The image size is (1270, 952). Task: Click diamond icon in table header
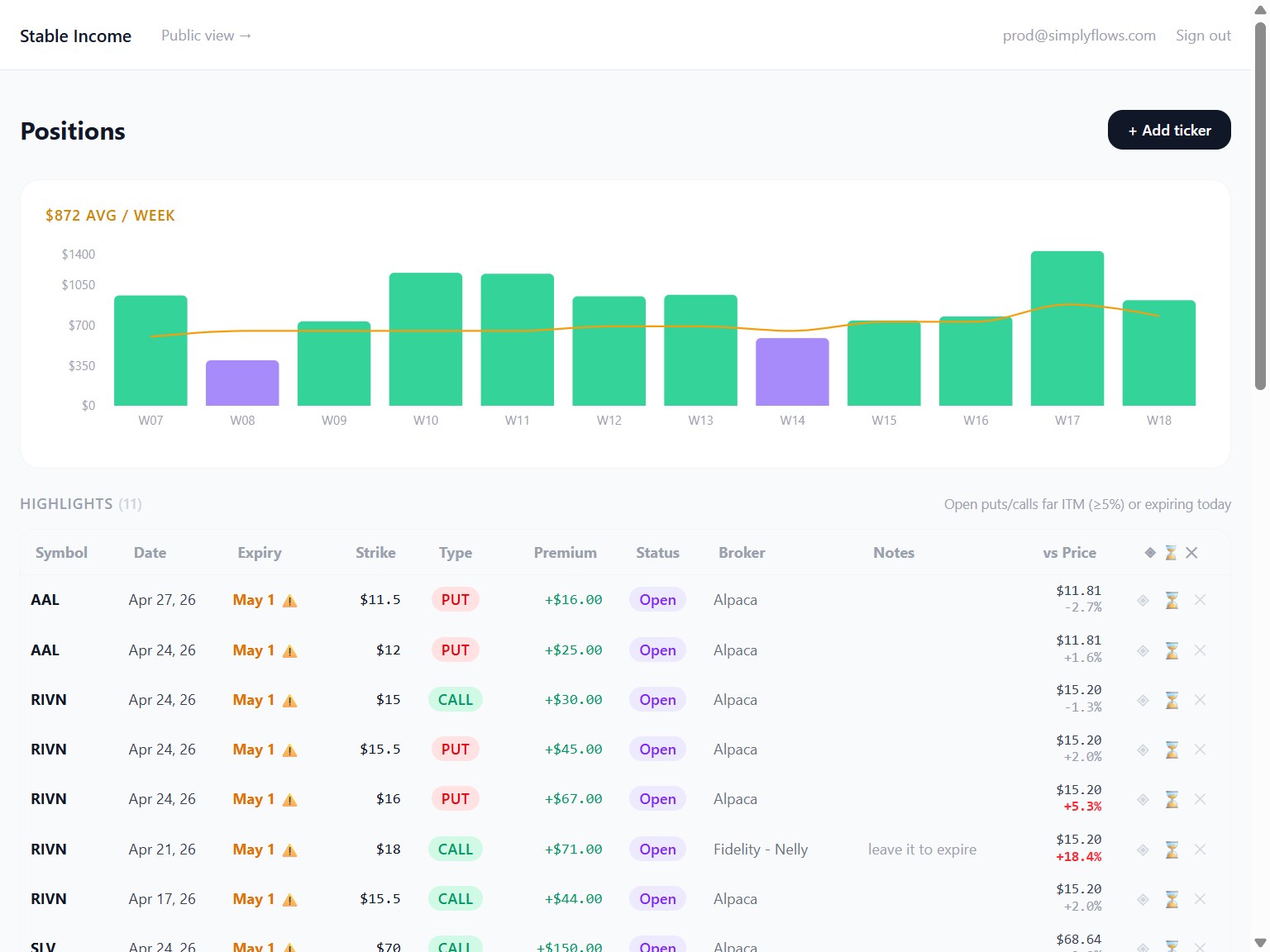click(x=1150, y=553)
